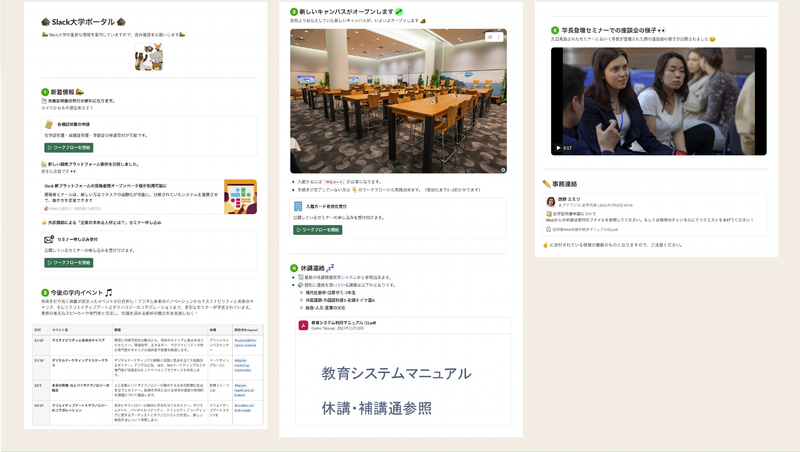Start the 入館カード有効化受付 workflow
Screen dimensions: 800x452
coord(317,230)
